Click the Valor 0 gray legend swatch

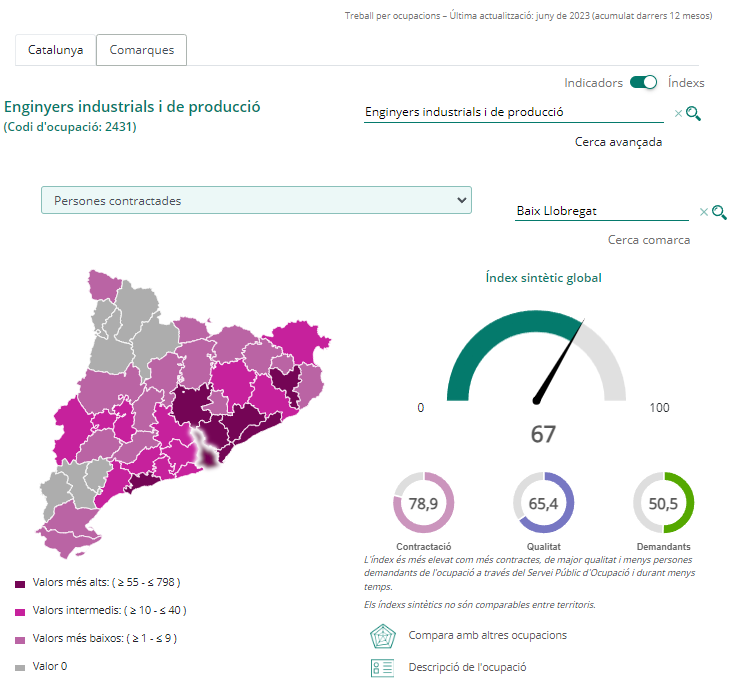point(20,668)
